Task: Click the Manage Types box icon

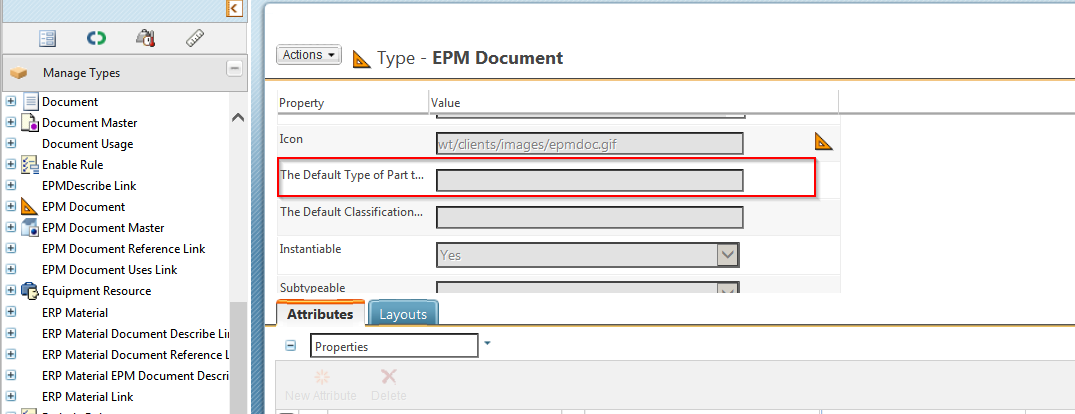Action: click(x=18, y=73)
